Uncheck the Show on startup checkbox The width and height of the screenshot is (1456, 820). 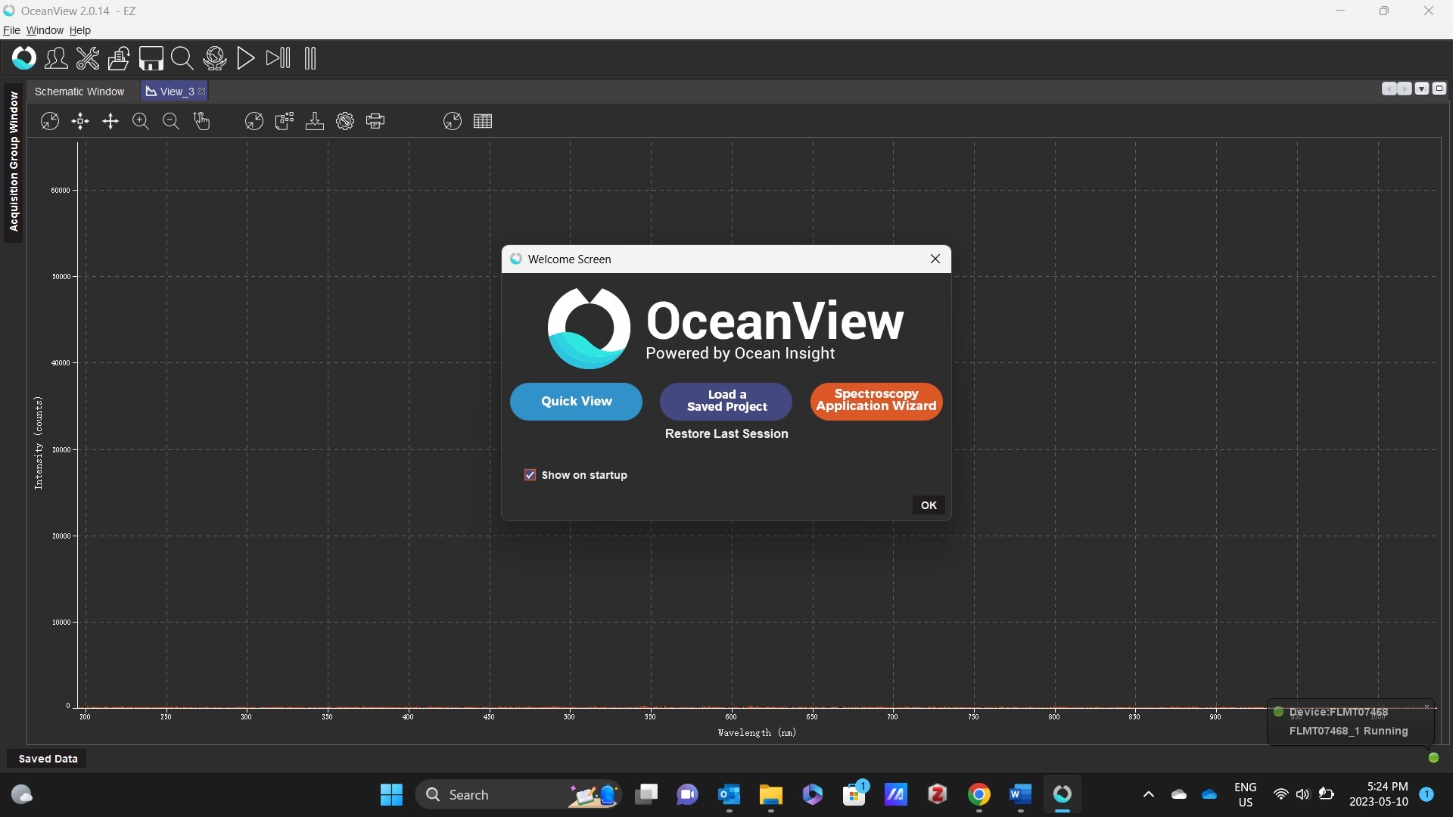click(x=530, y=476)
